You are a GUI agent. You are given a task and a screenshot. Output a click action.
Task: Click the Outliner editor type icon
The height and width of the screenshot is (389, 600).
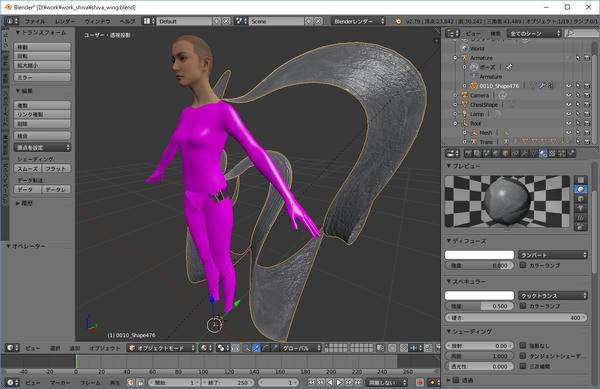[x=453, y=34]
